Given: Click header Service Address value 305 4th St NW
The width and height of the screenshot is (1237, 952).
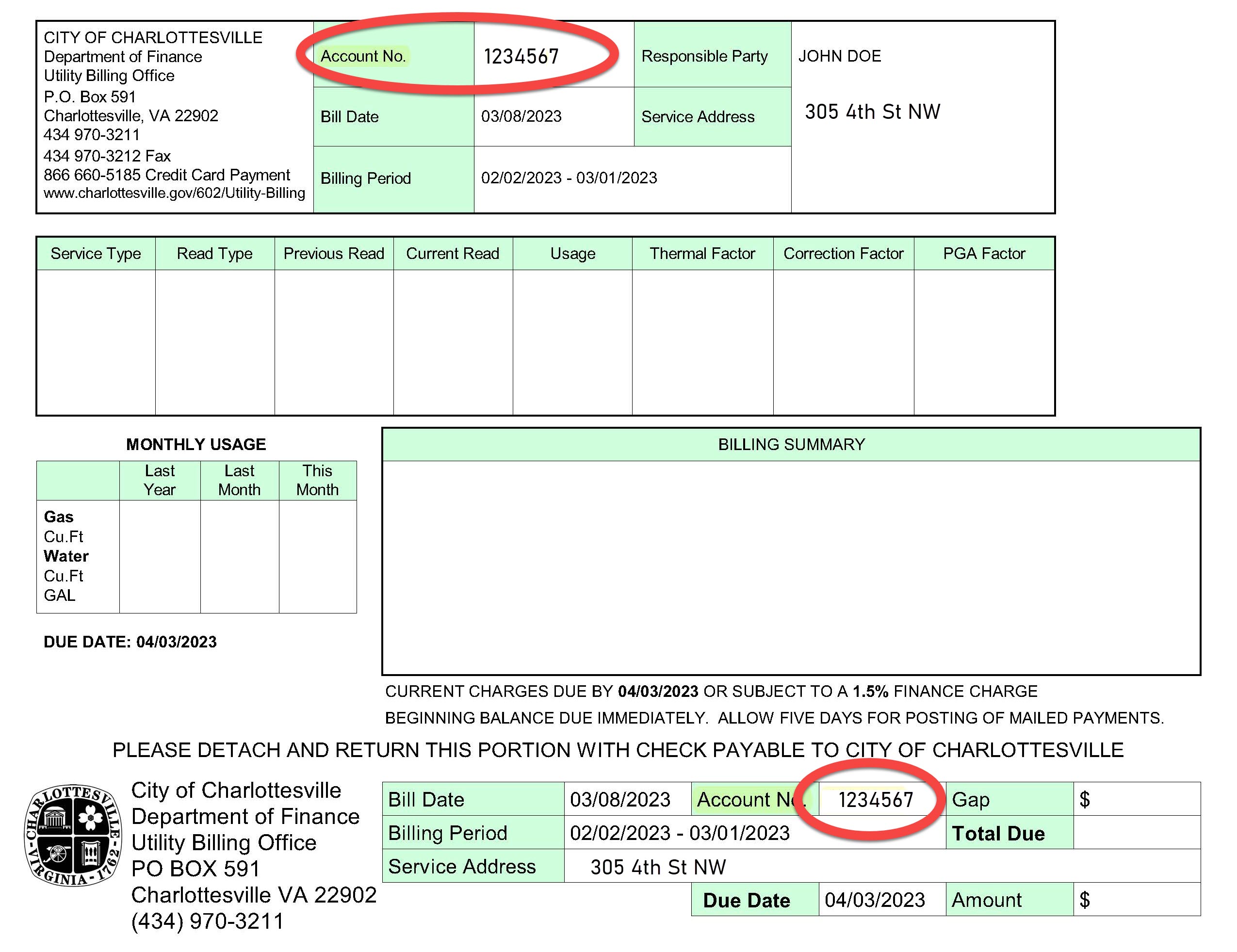Looking at the screenshot, I should 872,112.
